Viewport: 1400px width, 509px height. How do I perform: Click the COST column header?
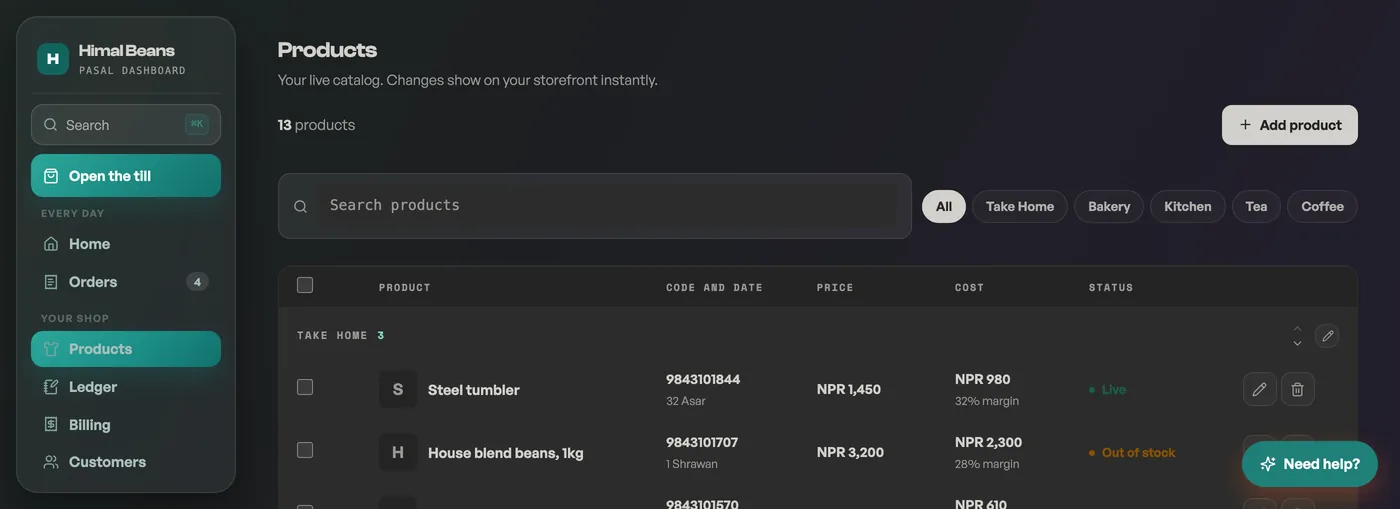(x=969, y=287)
